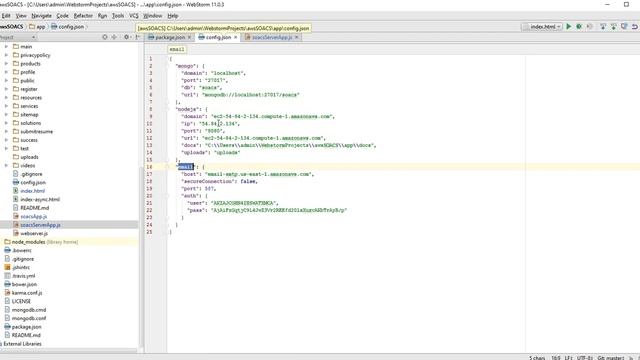640x360 pixels.
Task: Open the index.html run configuration dropdown
Action: pos(543,27)
